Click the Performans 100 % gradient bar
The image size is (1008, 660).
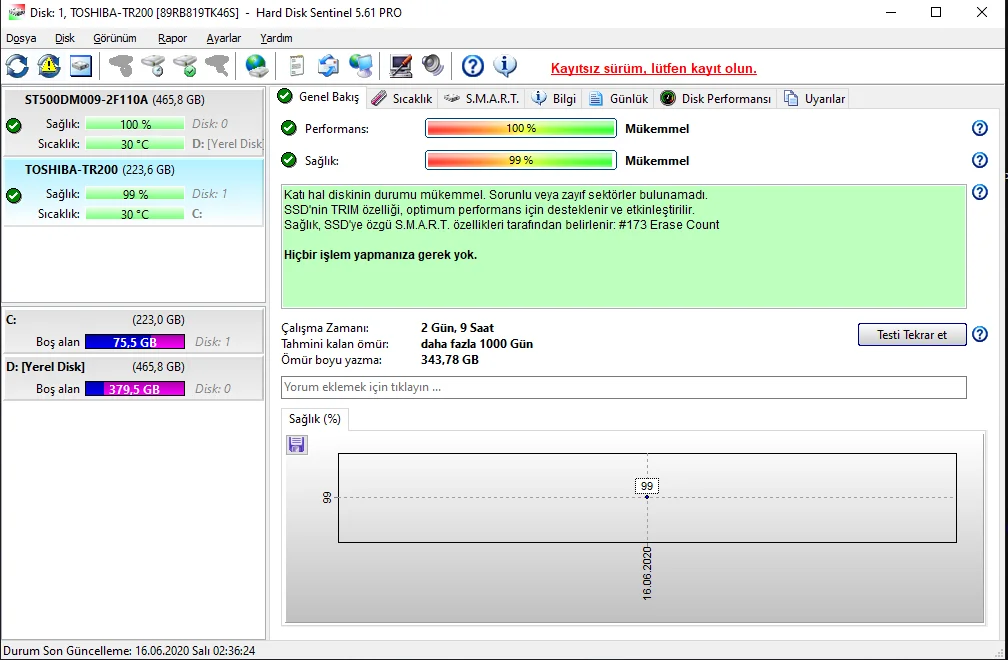pyautogui.click(x=521, y=129)
